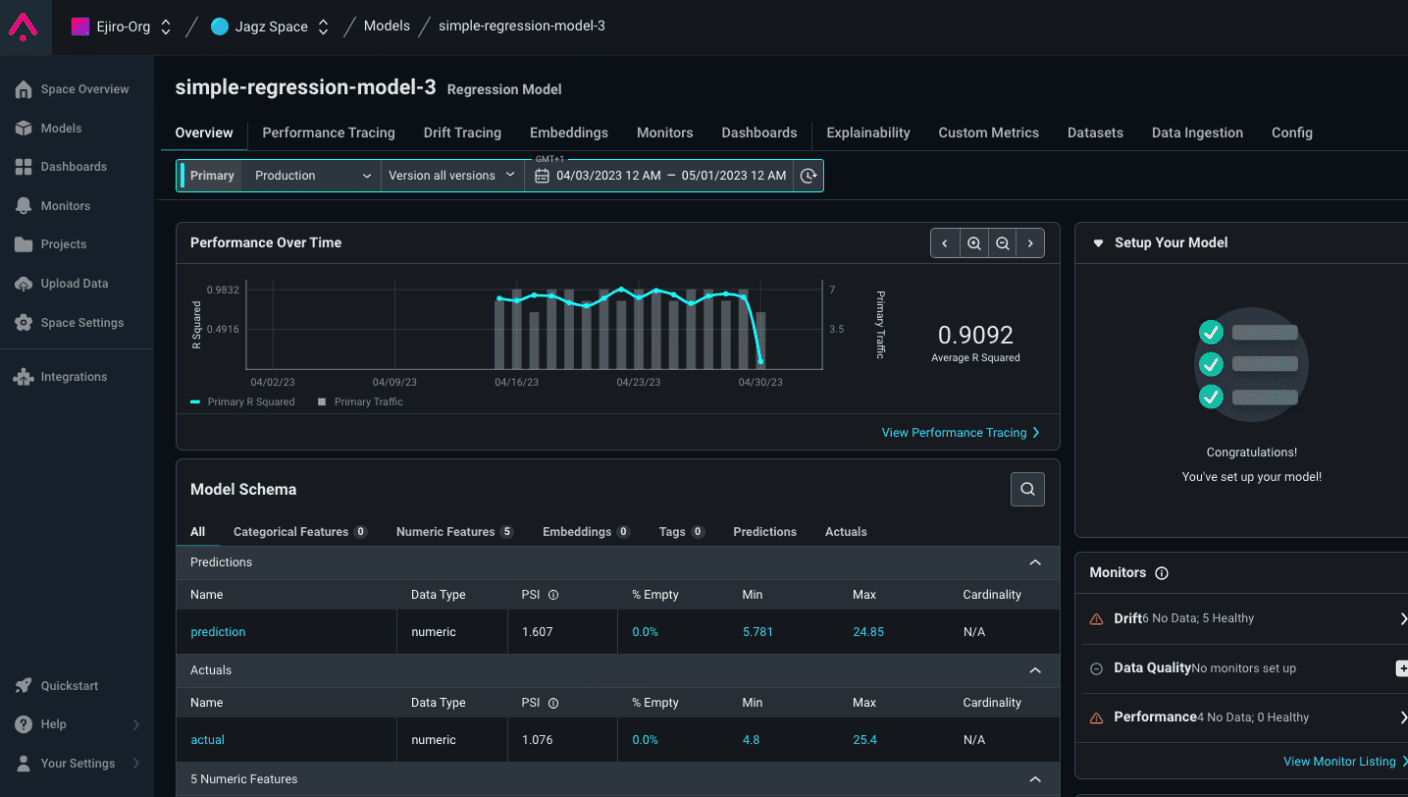1408x797 pixels.
Task: Zoom in on Performance Over Time chart
Action: click(973, 243)
